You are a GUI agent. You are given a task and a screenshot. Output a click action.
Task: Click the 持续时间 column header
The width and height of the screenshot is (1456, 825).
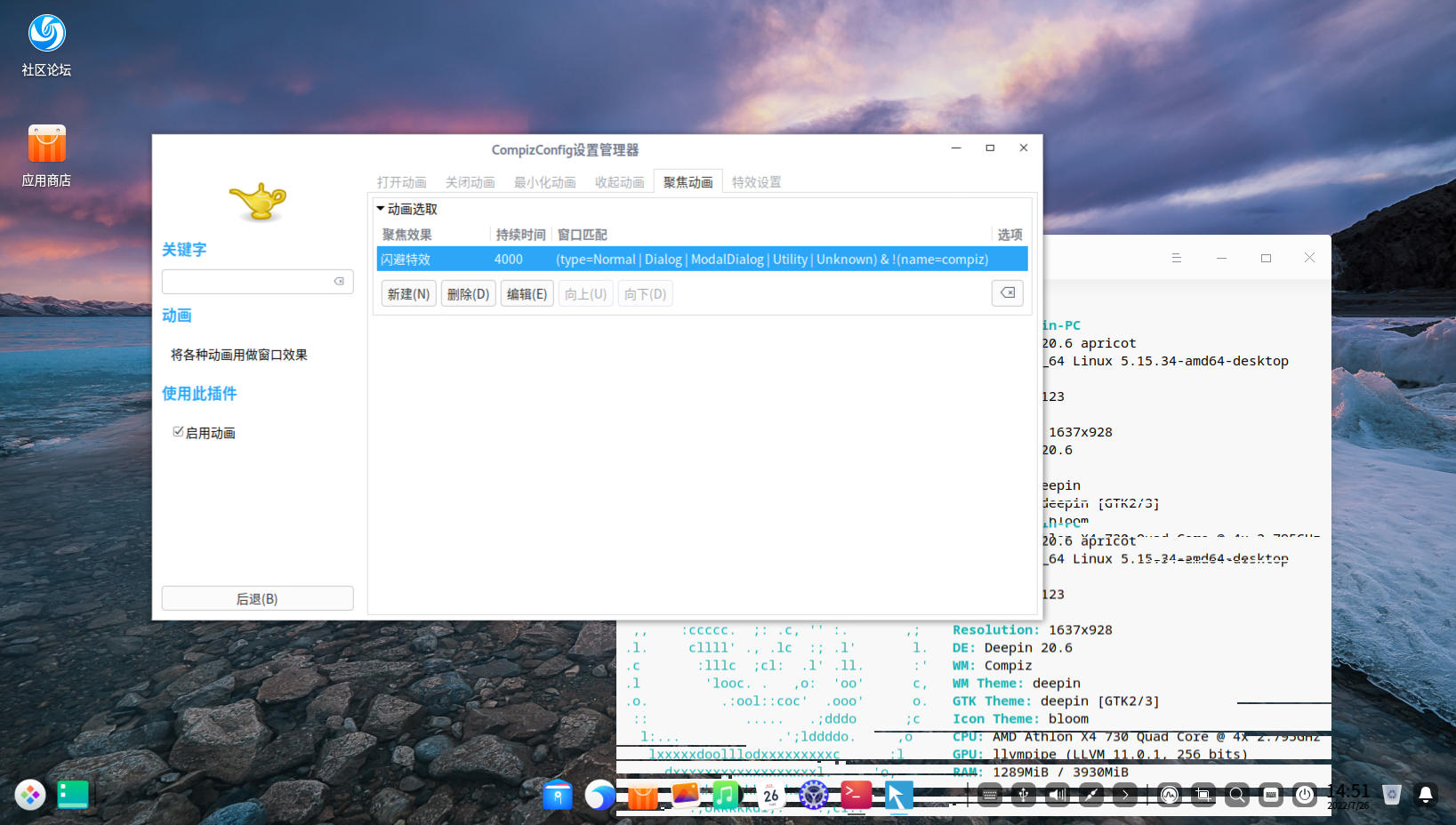(521, 235)
